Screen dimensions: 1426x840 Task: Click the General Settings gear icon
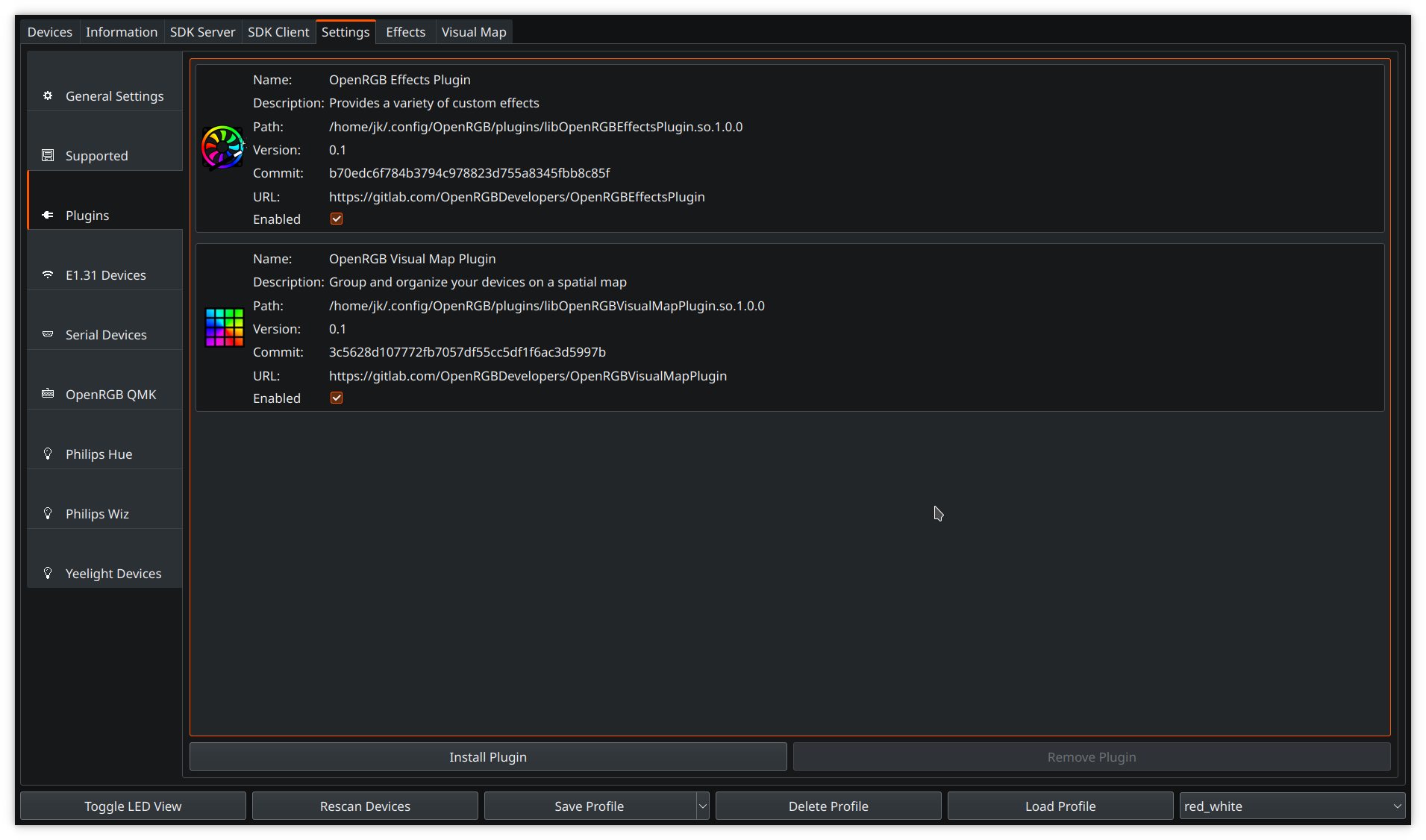48,95
